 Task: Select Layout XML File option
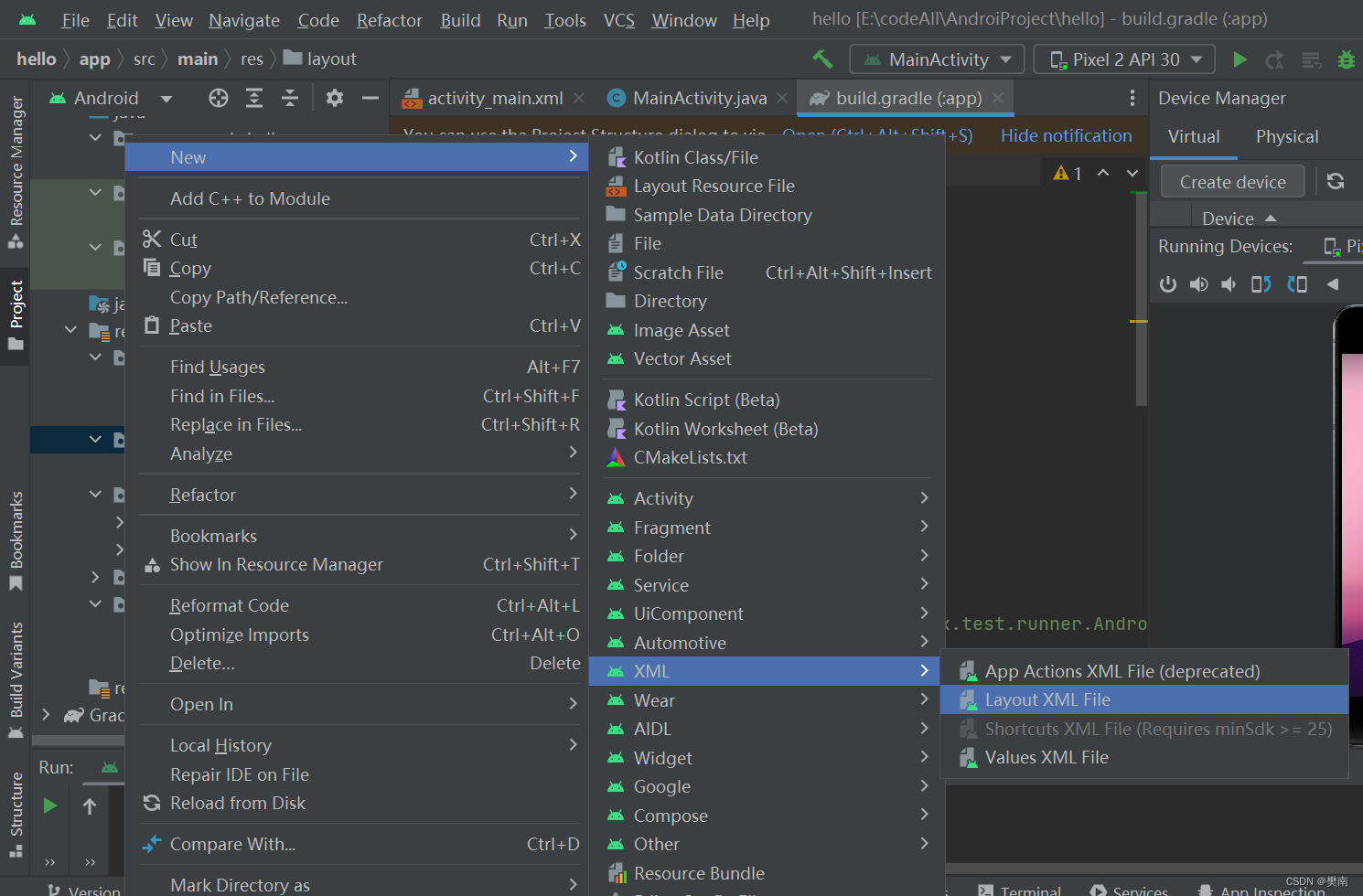click(1143, 699)
